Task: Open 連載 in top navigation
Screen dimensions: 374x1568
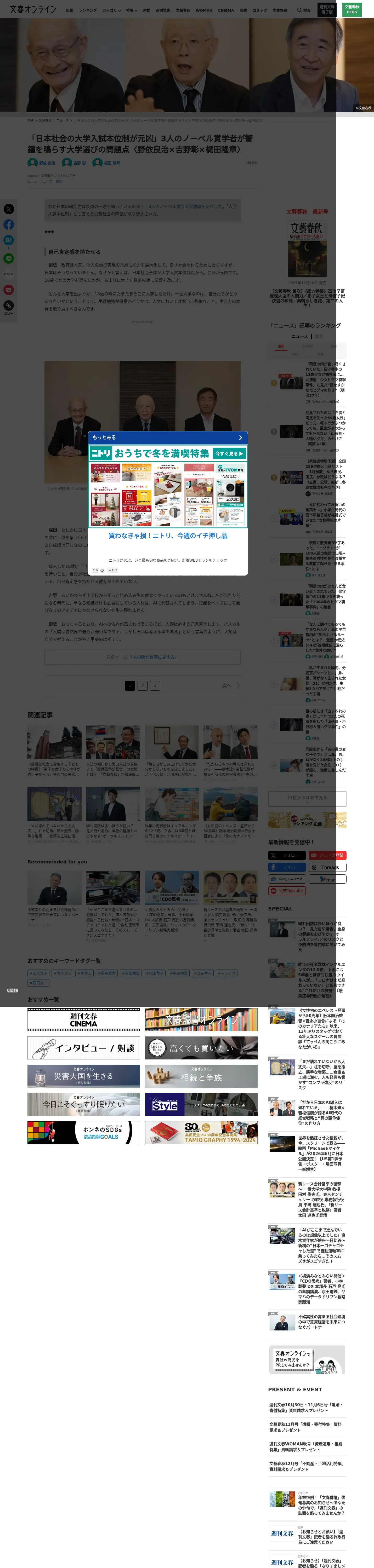Action: point(146,10)
